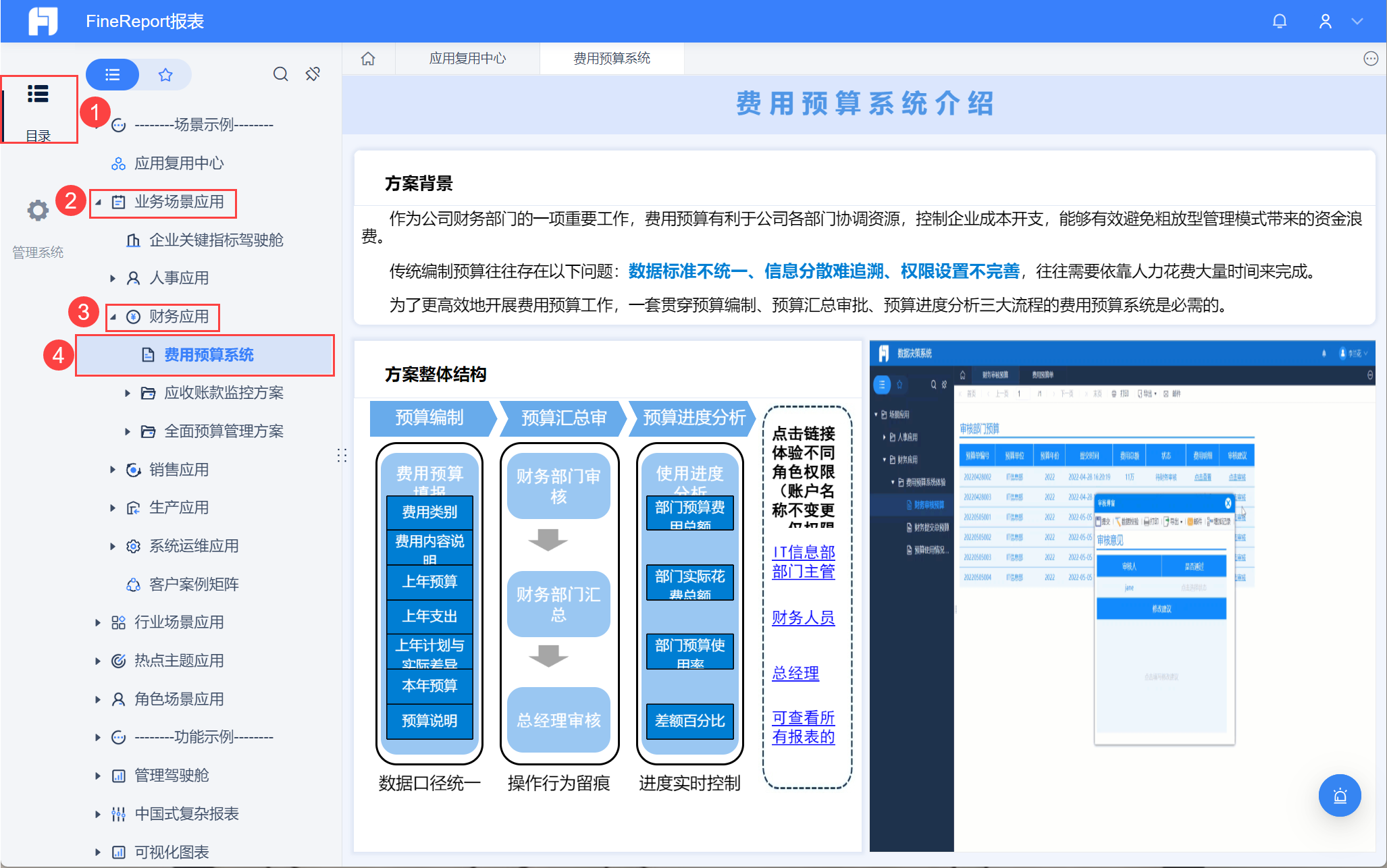Click the home icon tab

[368, 59]
